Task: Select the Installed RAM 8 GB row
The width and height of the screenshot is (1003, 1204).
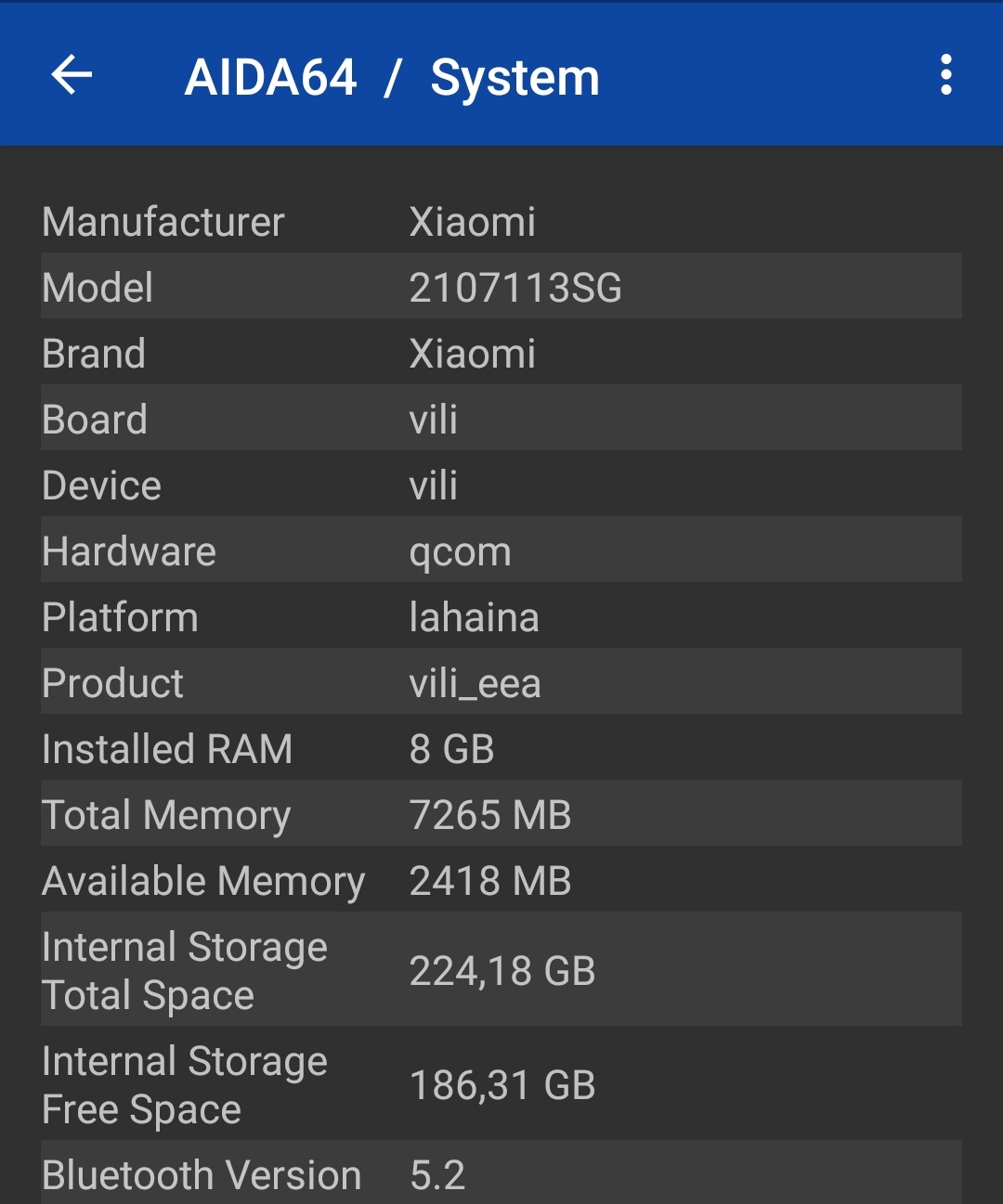Action: 501,748
